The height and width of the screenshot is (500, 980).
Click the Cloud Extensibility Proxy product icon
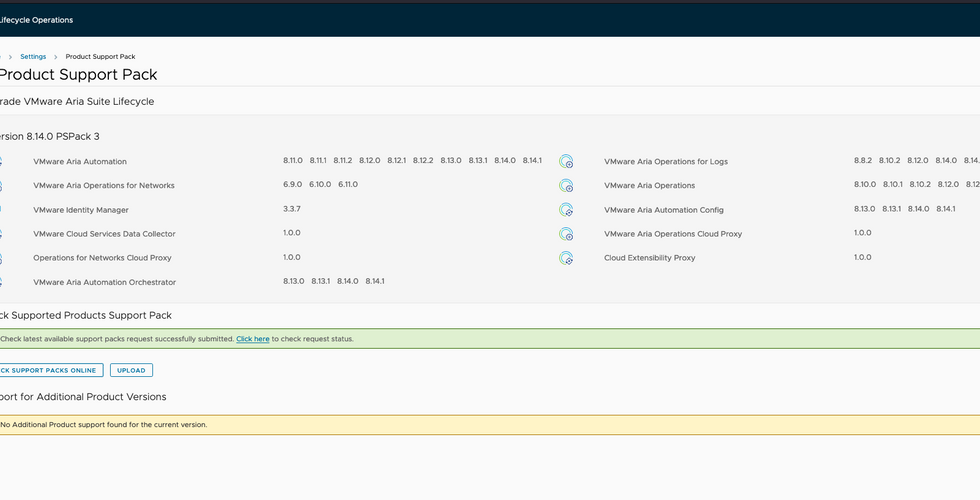[566, 258]
